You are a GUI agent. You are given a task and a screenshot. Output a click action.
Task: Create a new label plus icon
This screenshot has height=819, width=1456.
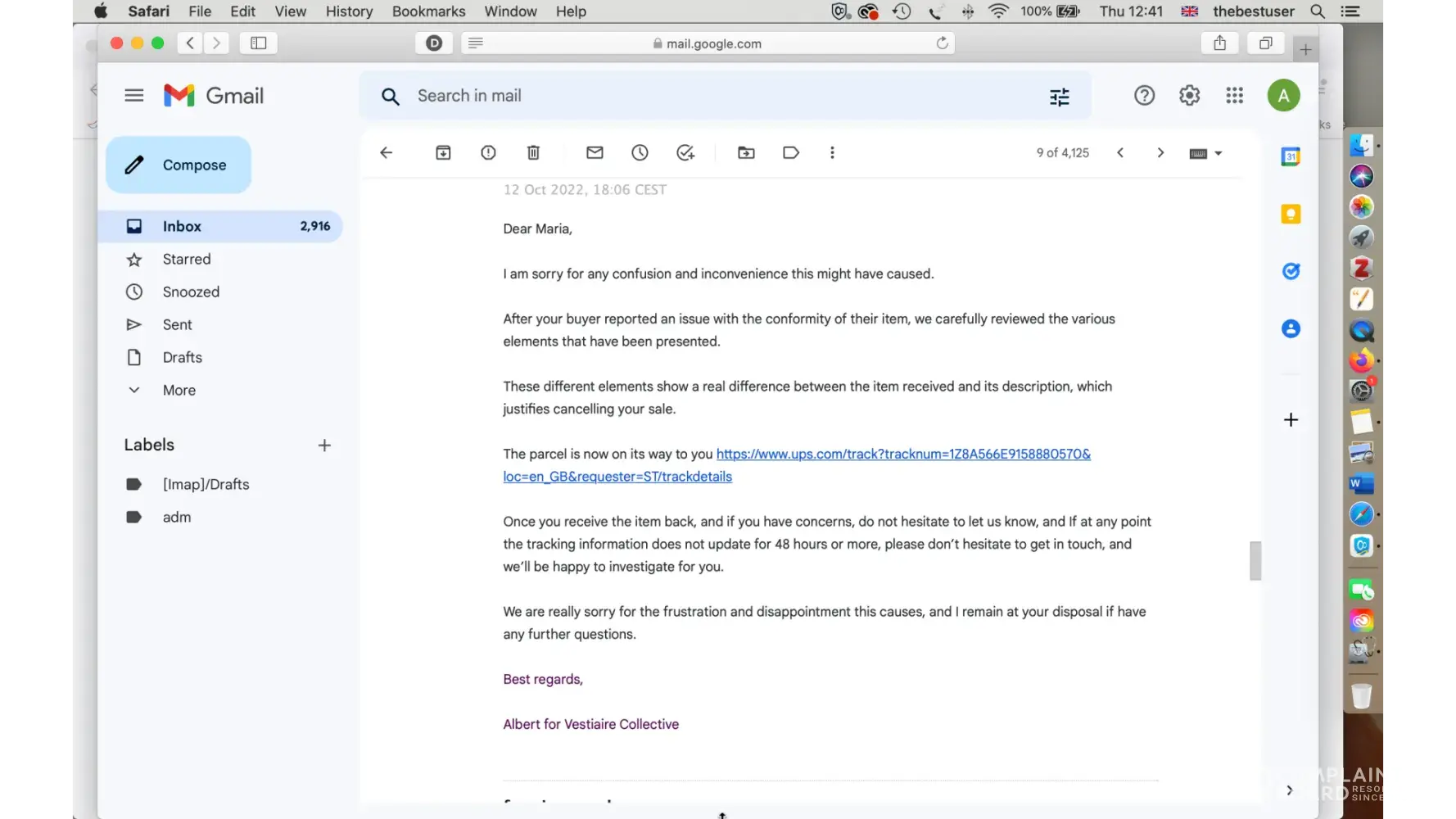click(324, 446)
